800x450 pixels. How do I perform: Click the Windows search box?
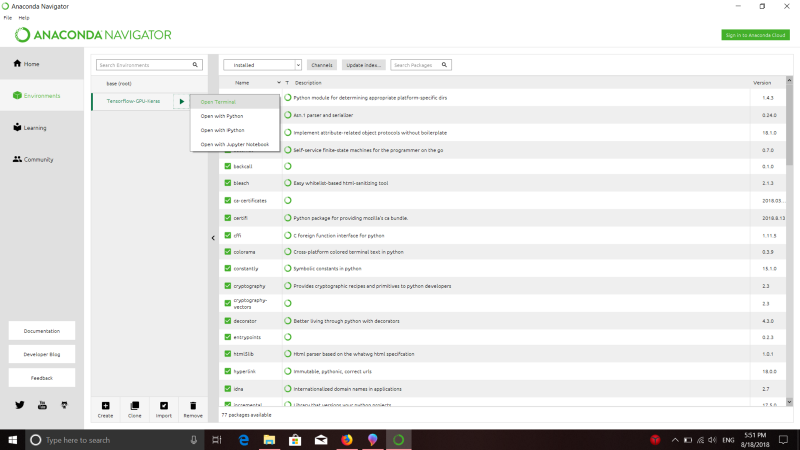[115, 440]
